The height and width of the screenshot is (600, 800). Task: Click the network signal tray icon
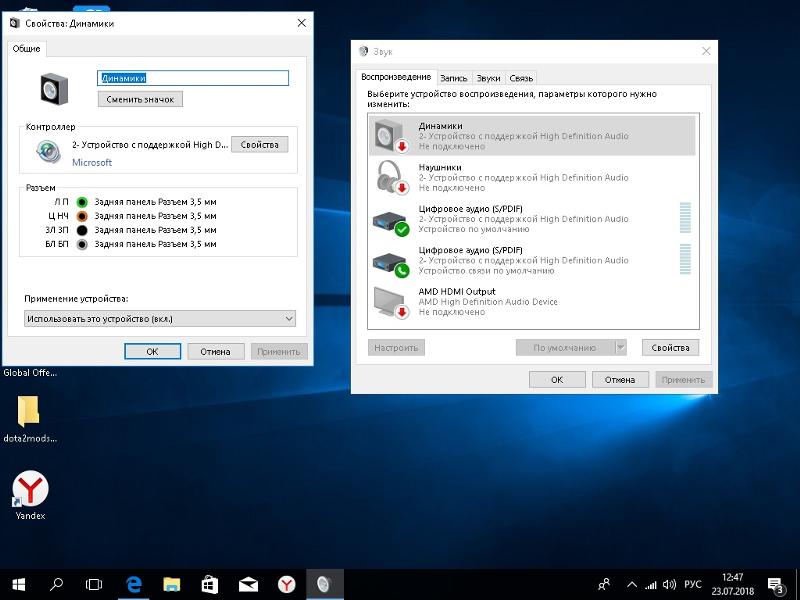coord(651,585)
